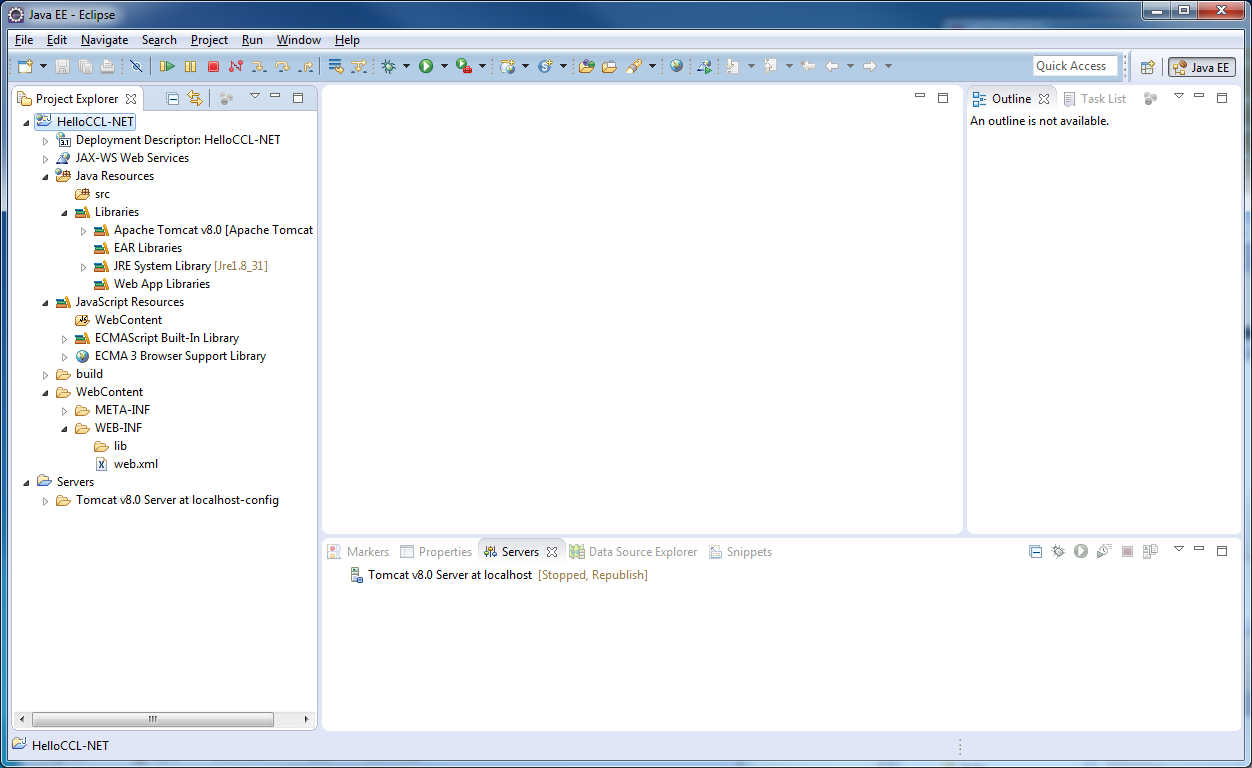Open the Web Browser globe icon

click(677, 66)
